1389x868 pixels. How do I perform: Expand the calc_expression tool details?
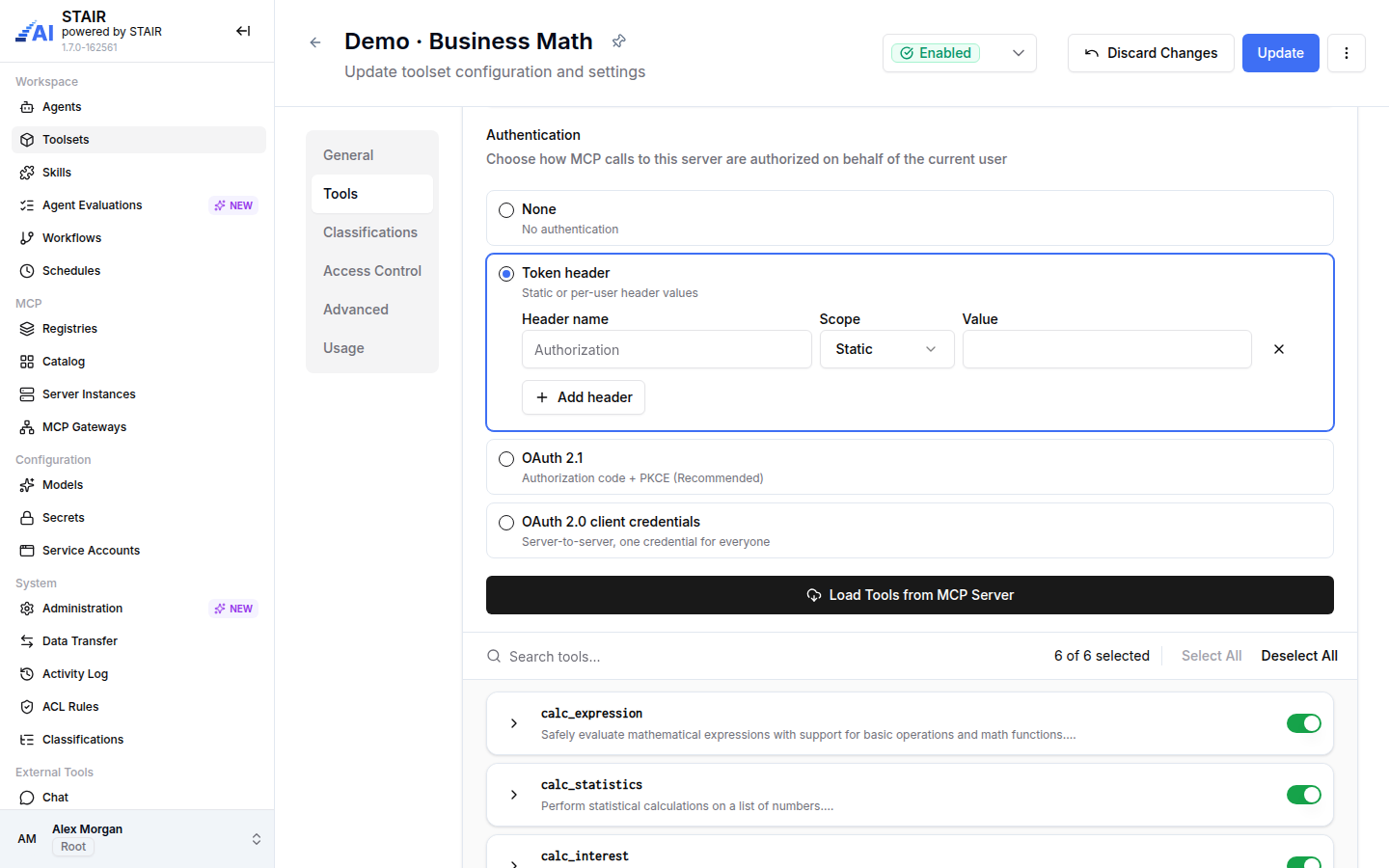(x=514, y=723)
